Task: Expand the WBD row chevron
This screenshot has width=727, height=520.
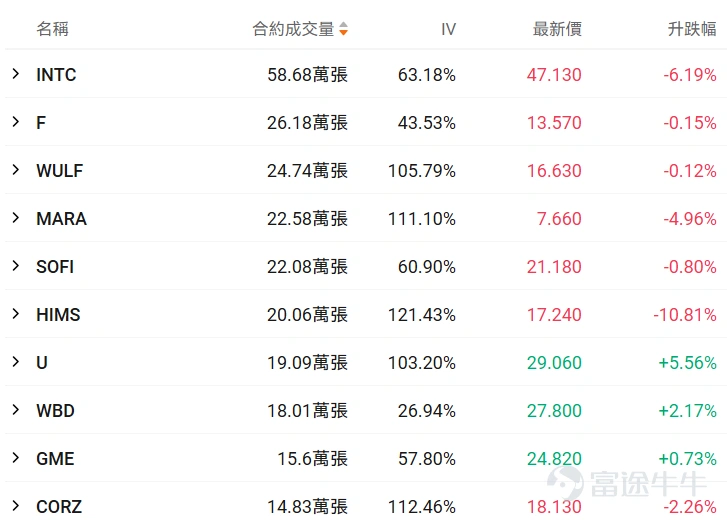Action: 16,410
